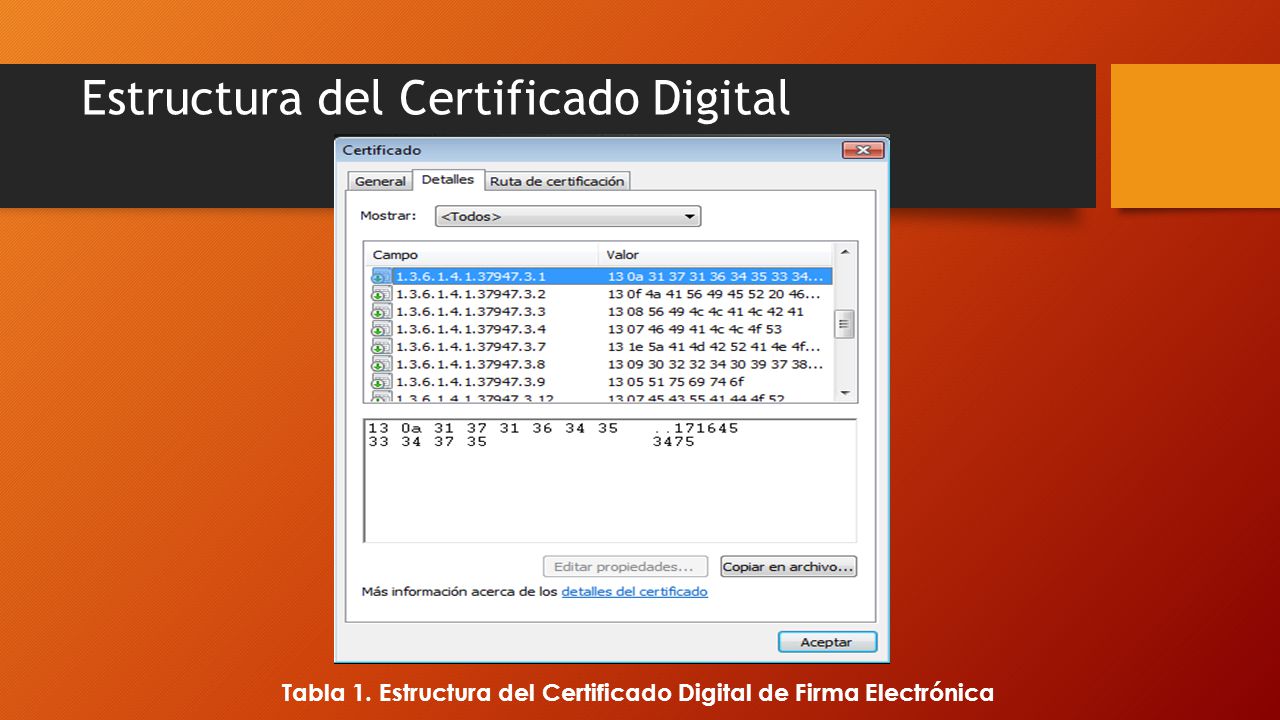Screen dimensions: 1280x720
Task: Click the icon beside field 1.3.6.1.4.1.37947.3.3
Action: [x=380, y=312]
